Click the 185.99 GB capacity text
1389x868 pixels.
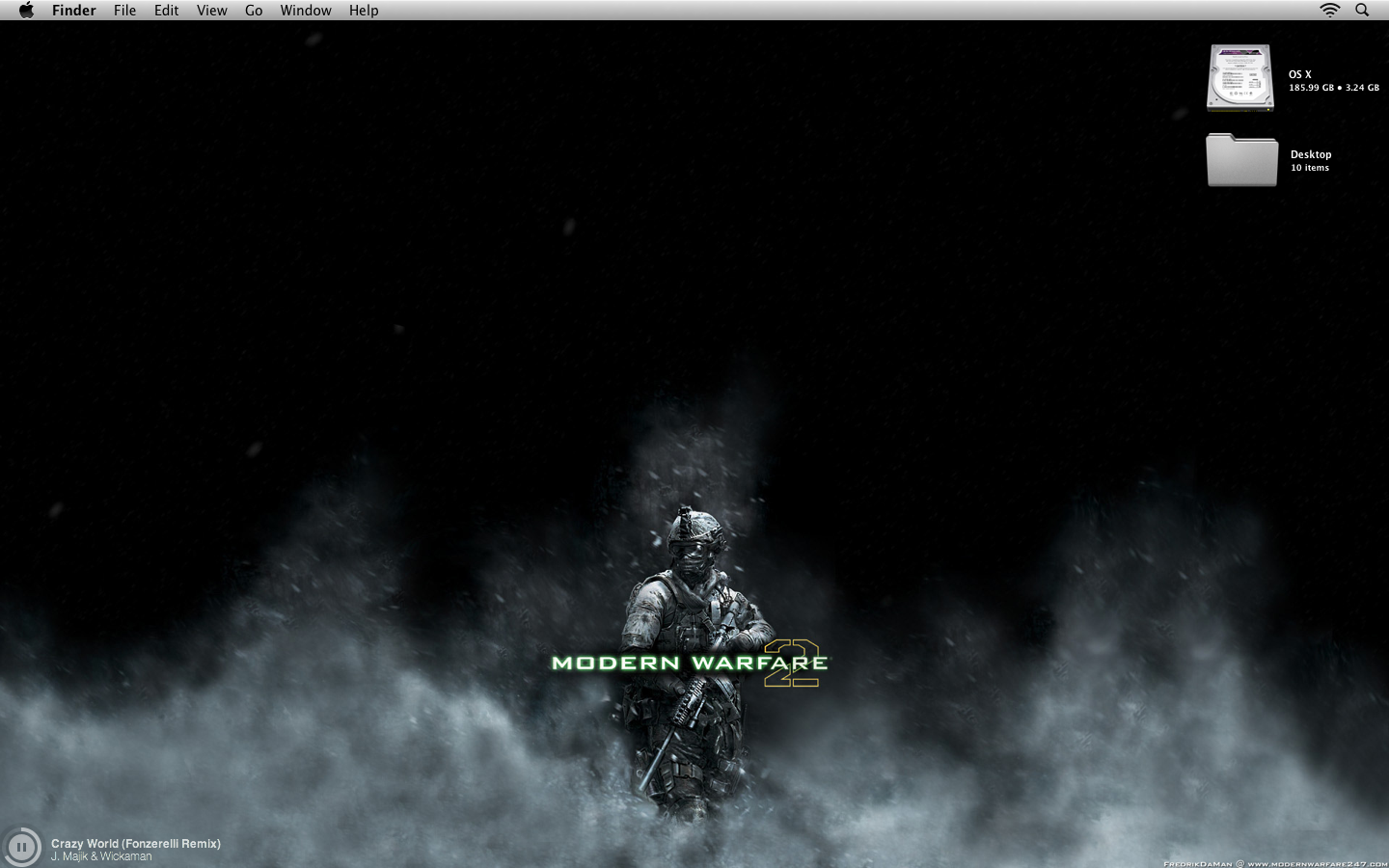click(1312, 88)
